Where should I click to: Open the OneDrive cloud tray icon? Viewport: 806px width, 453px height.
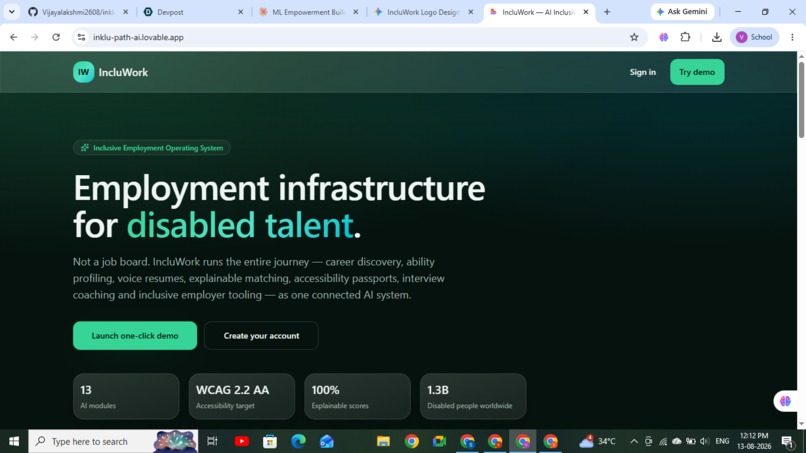677,441
